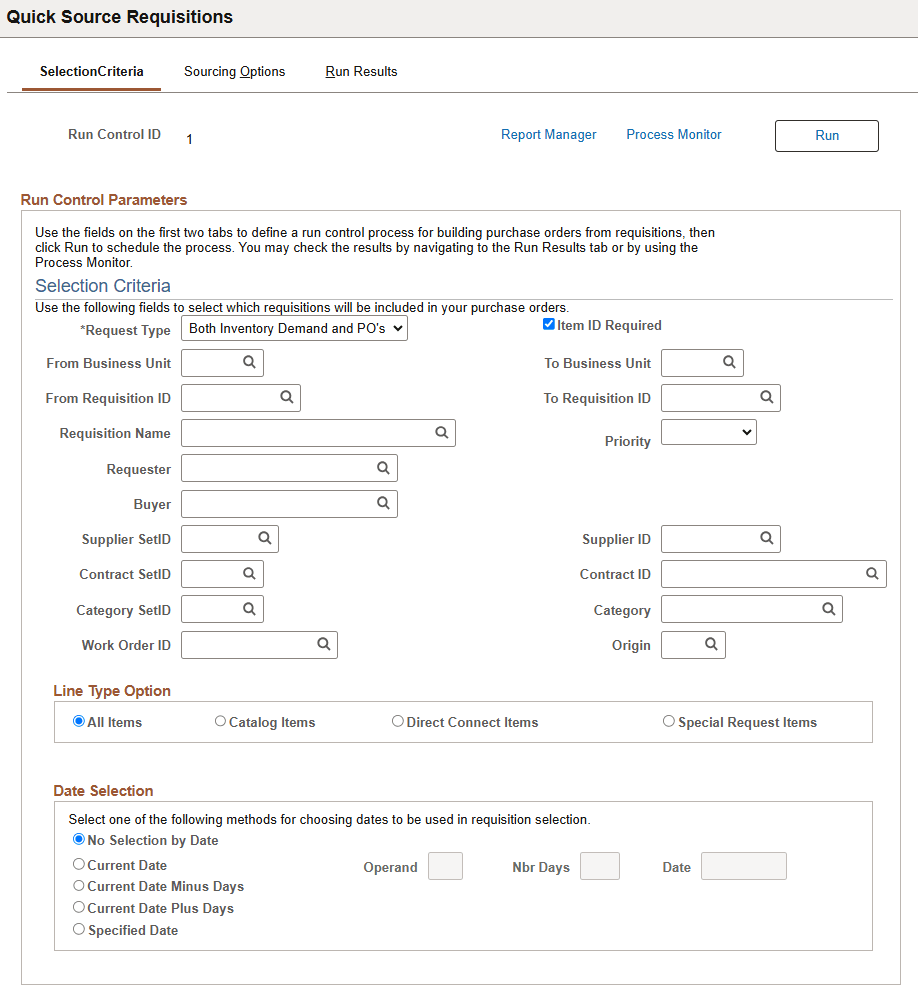Open the To Requisition ID lookup
918x1000 pixels.
point(768,398)
